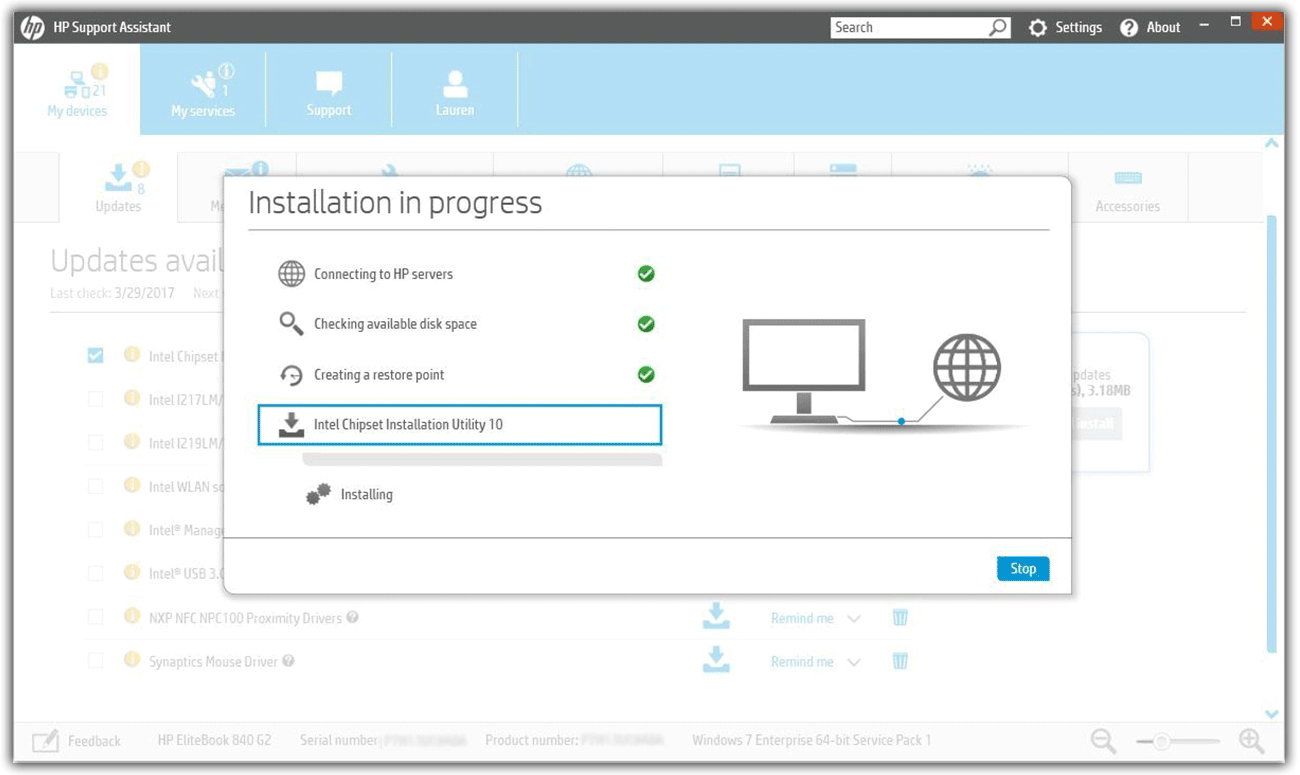The image size is (1300, 775).
Task: Click the Stop button in installation dialog
Action: 1023,568
